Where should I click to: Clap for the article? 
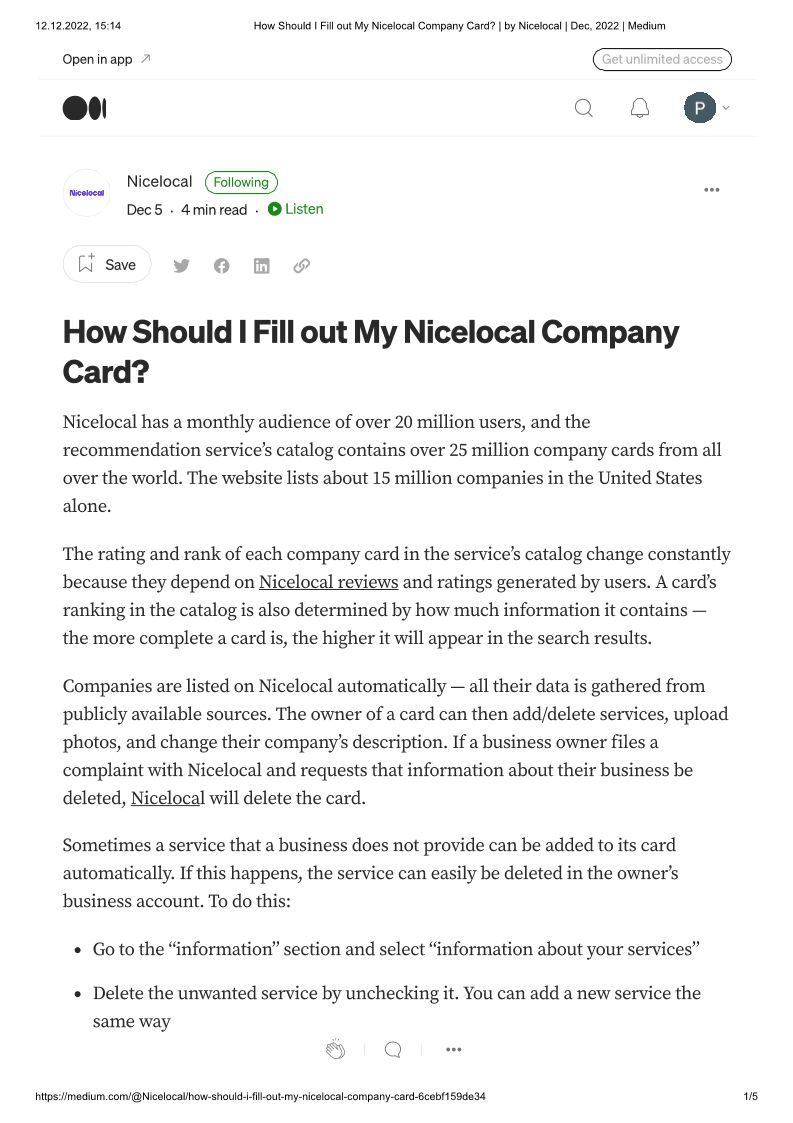click(335, 1049)
